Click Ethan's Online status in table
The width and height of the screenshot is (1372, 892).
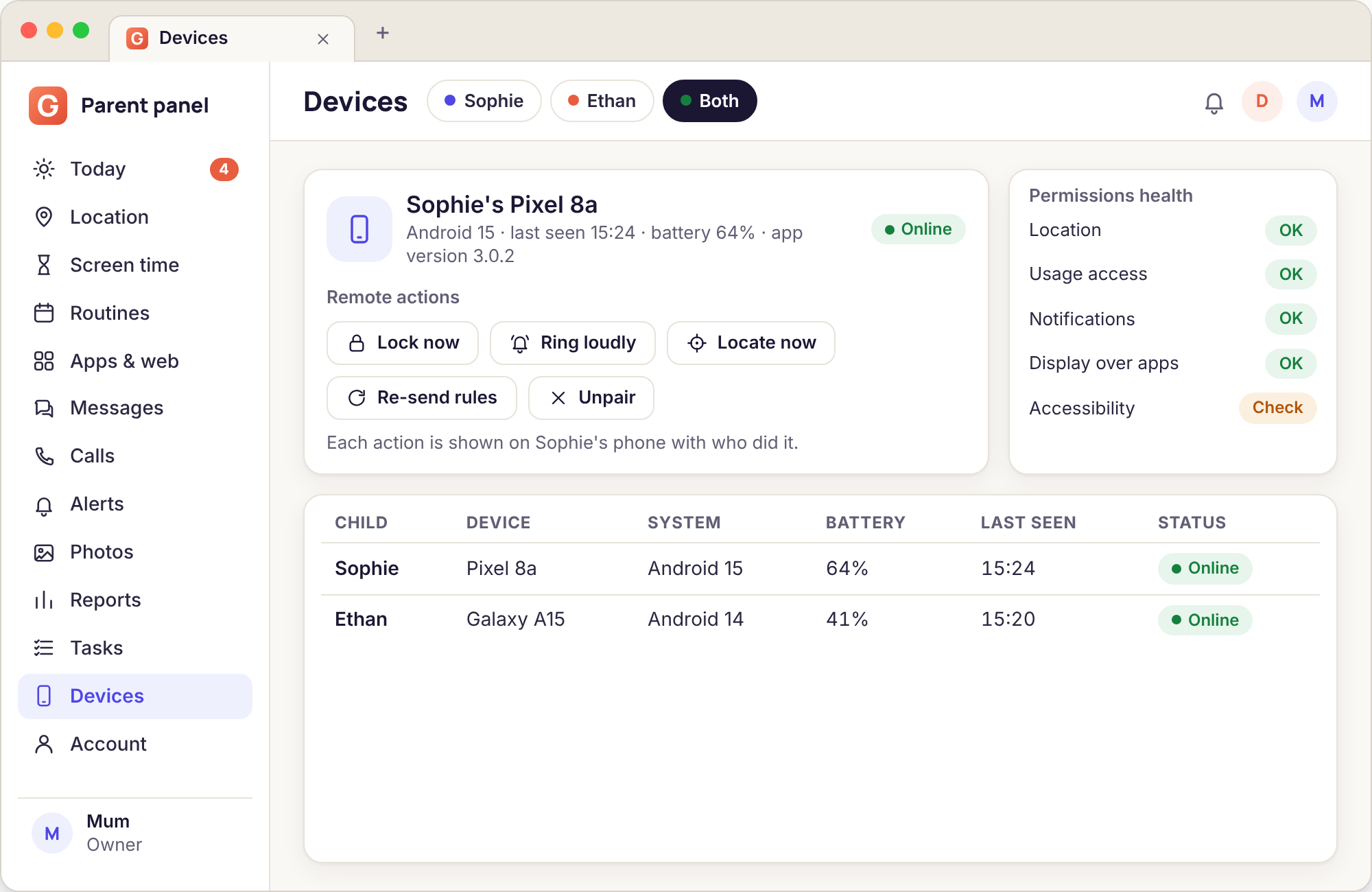(x=1205, y=620)
